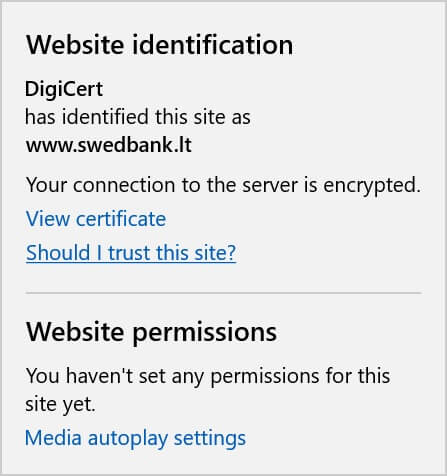The width and height of the screenshot is (447, 476).
Task: Click the connection is encrypted message
Action: pos(223,185)
